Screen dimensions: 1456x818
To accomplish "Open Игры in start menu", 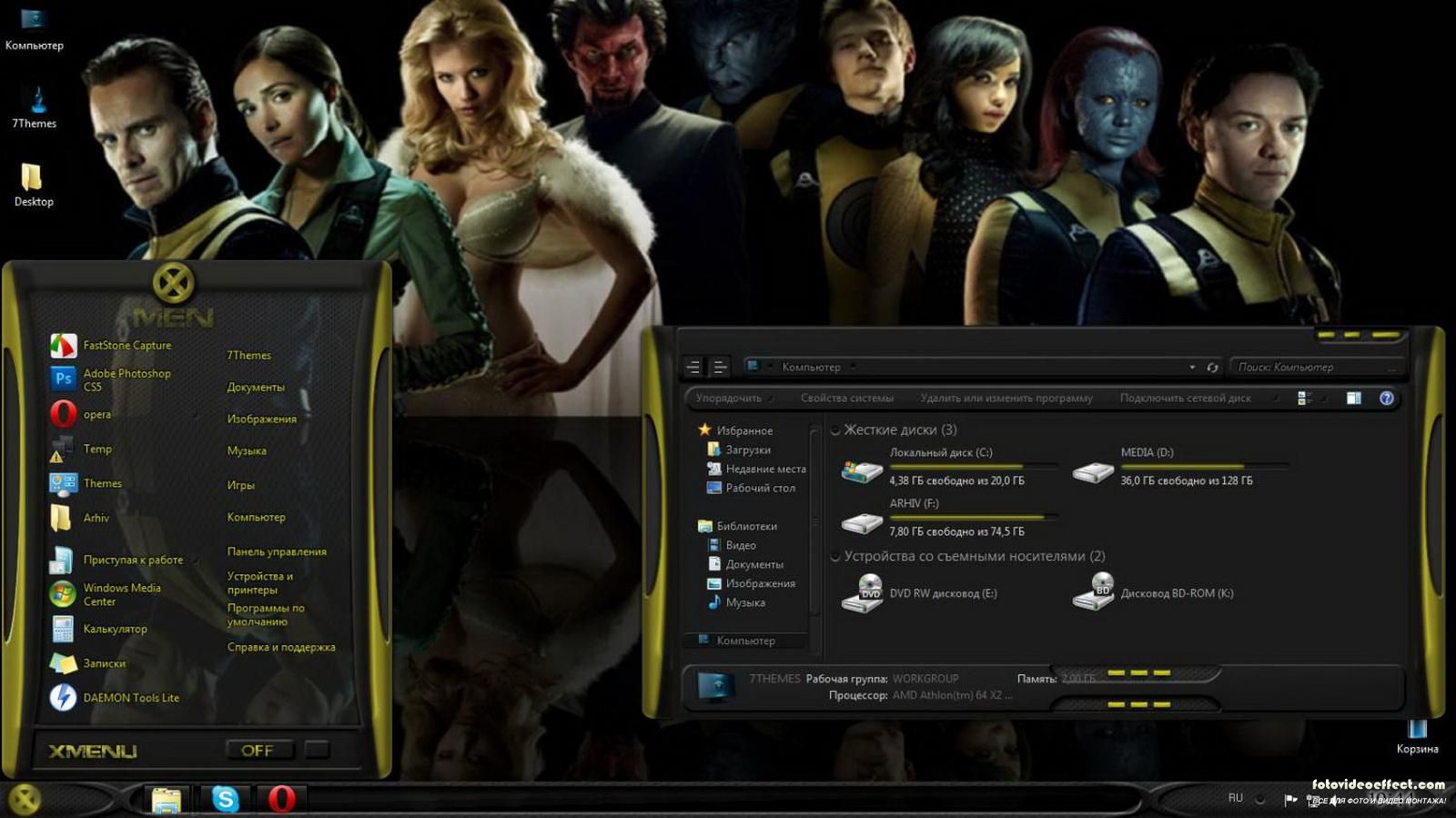I will (x=240, y=485).
